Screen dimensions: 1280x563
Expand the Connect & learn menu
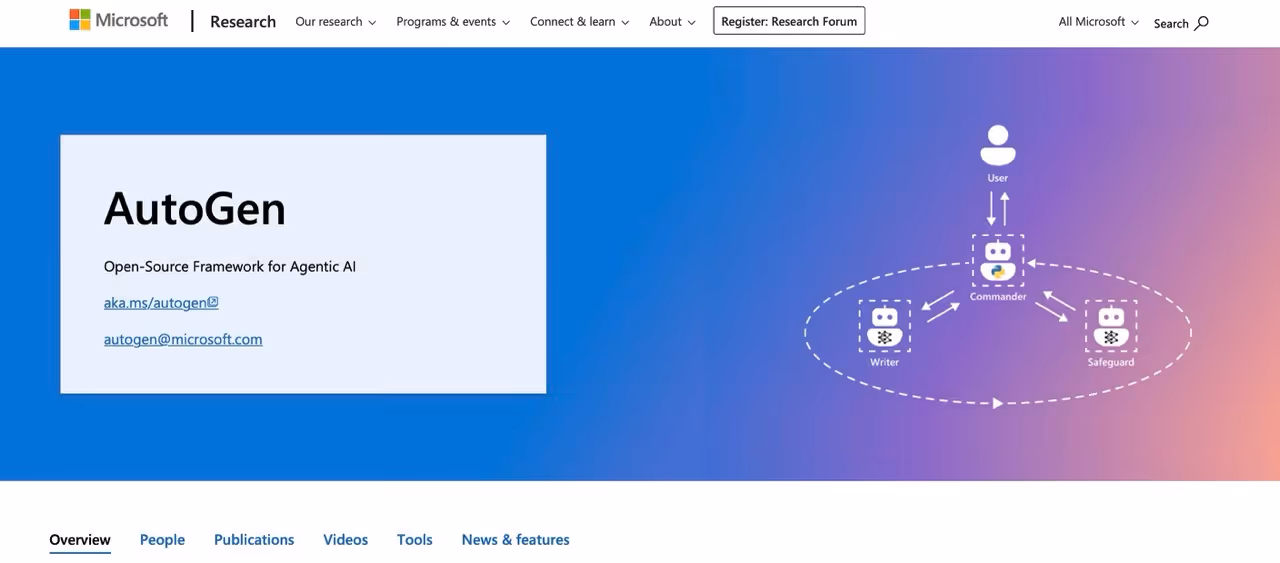(x=580, y=21)
